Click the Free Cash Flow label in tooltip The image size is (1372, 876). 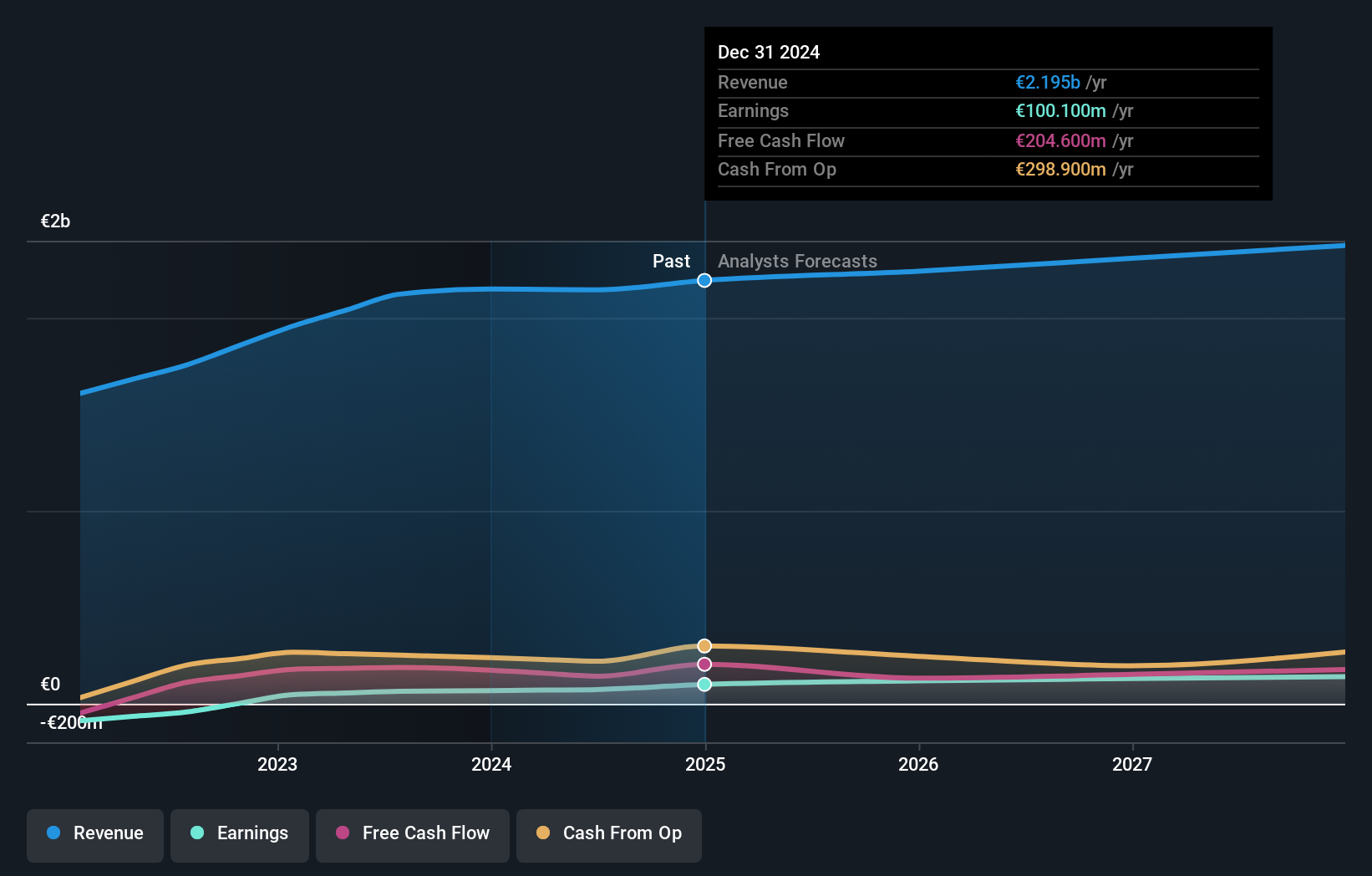781,140
